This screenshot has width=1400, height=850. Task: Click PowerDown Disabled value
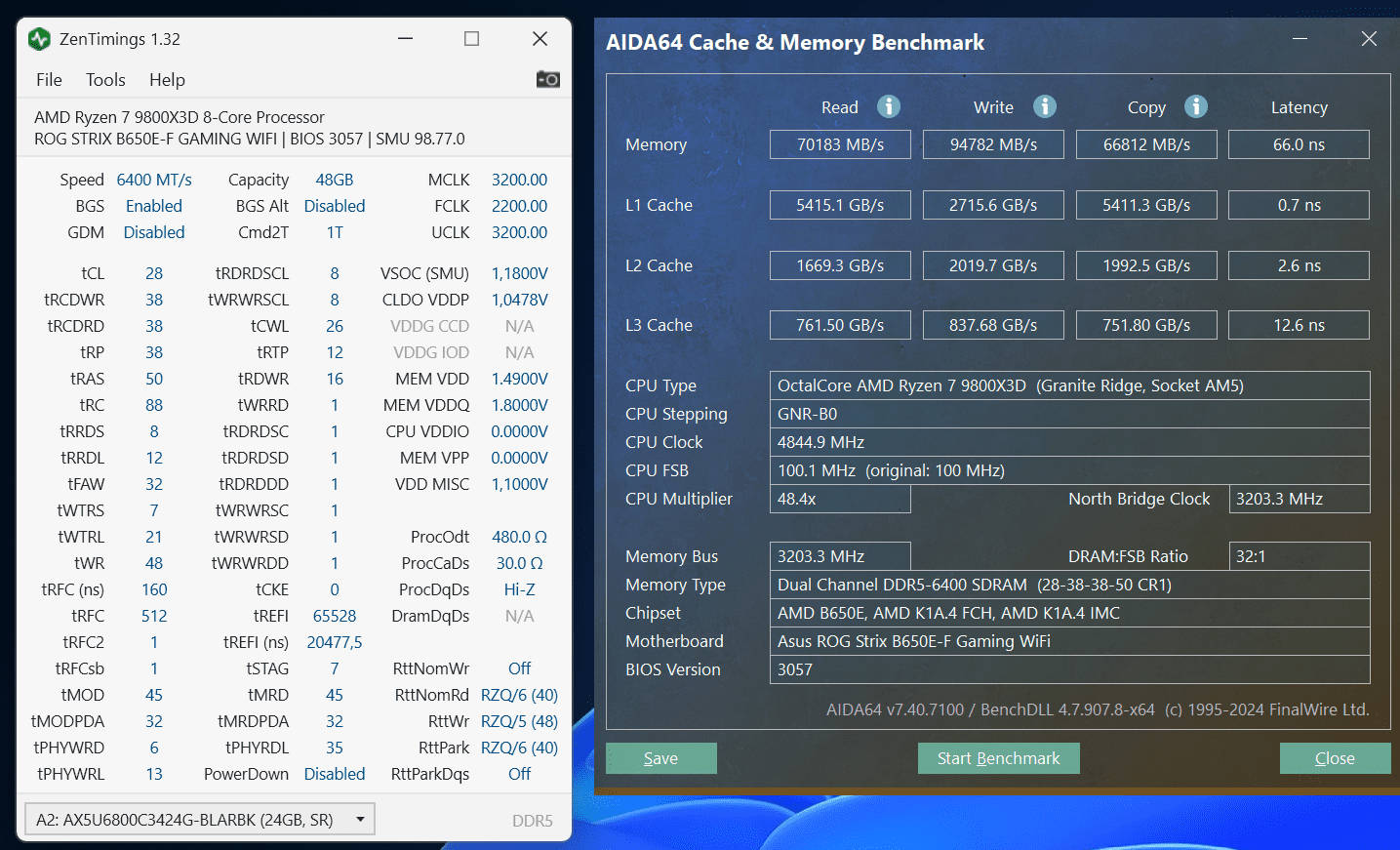coord(335,774)
